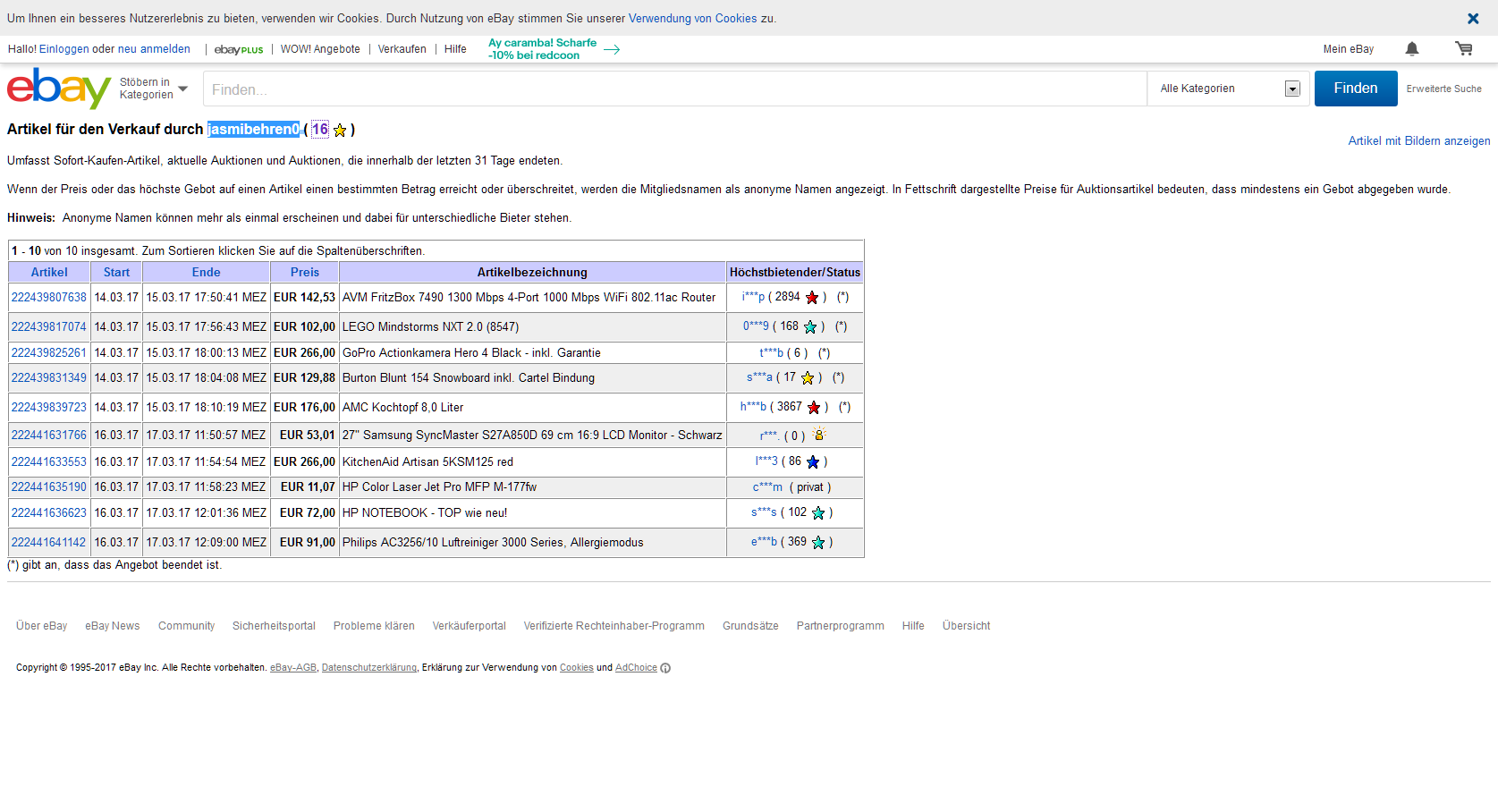Open item number 222441636623
The height and width of the screenshot is (812, 1498).
click(x=49, y=512)
